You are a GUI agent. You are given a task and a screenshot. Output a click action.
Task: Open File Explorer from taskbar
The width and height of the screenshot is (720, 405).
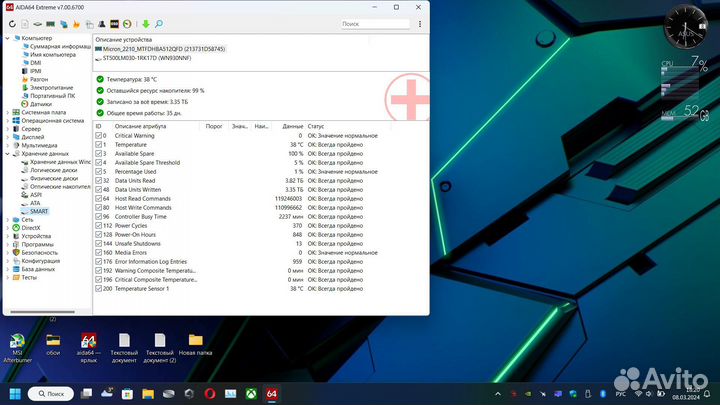[x=148, y=394]
